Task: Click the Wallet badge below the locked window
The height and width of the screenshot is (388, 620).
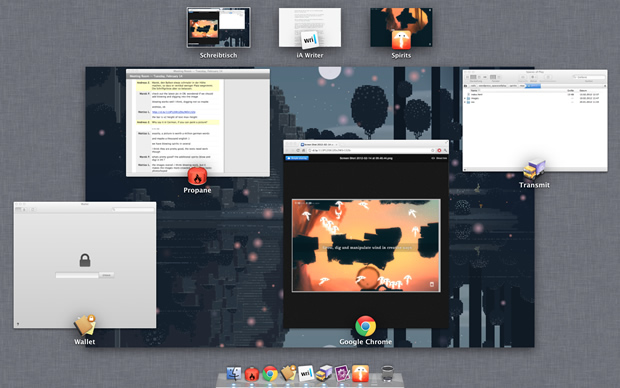Action: [85, 325]
